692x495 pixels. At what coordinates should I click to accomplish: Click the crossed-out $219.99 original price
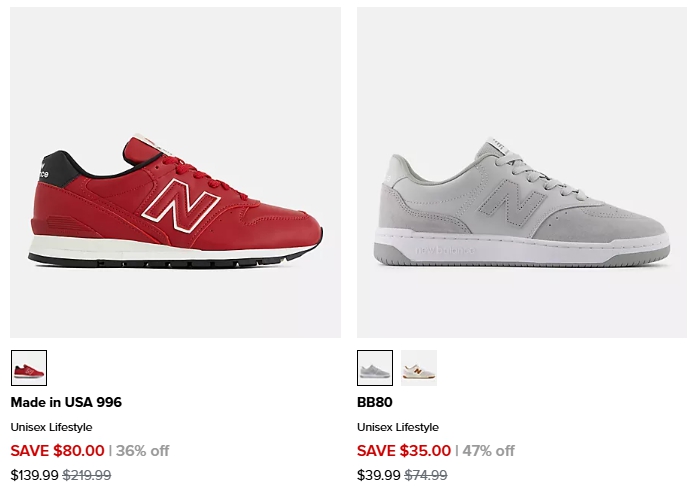point(87,475)
